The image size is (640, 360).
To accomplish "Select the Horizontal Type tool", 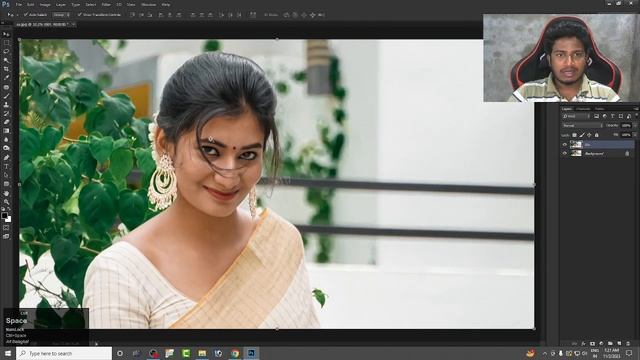I will (x=6, y=167).
